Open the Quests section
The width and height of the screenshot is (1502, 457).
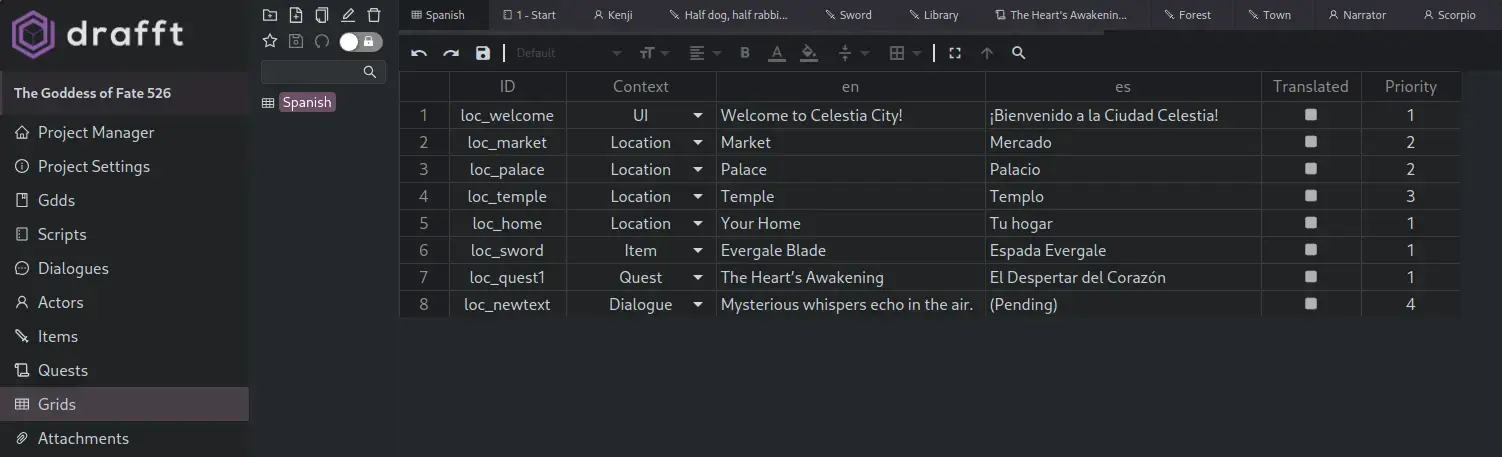(124, 370)
